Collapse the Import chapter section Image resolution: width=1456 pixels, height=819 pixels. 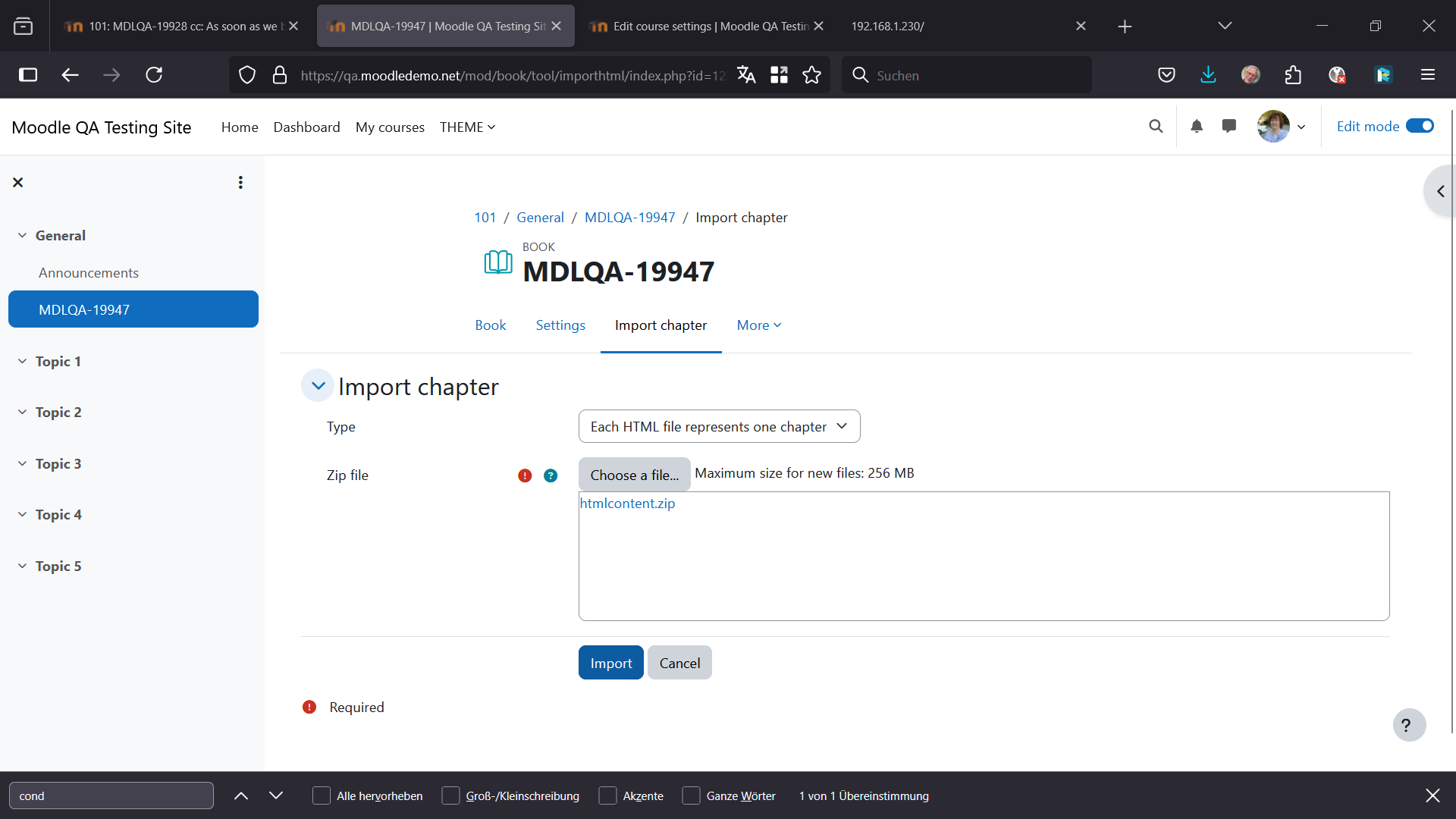318,386
